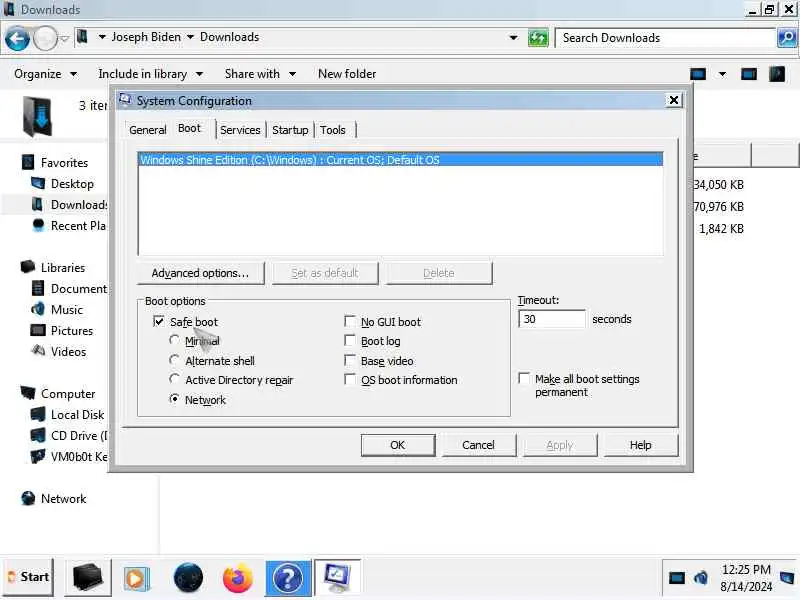Expand the arrow after Joseph Biden in breadcrumb
Image resolution: width=800 pixels, height=600 pixels.
click(190, 37)
